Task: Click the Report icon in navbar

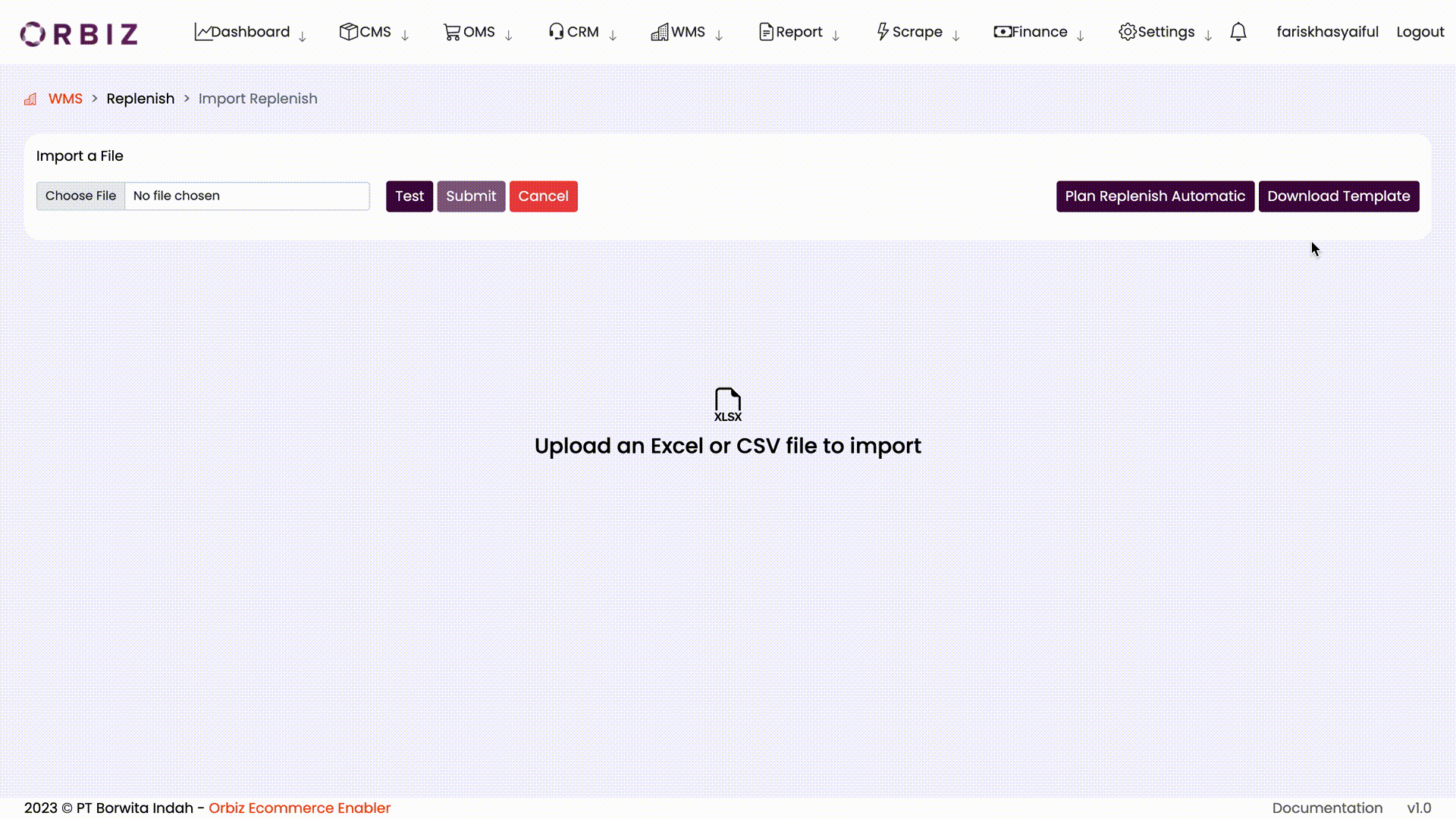Action: (765, 30)
